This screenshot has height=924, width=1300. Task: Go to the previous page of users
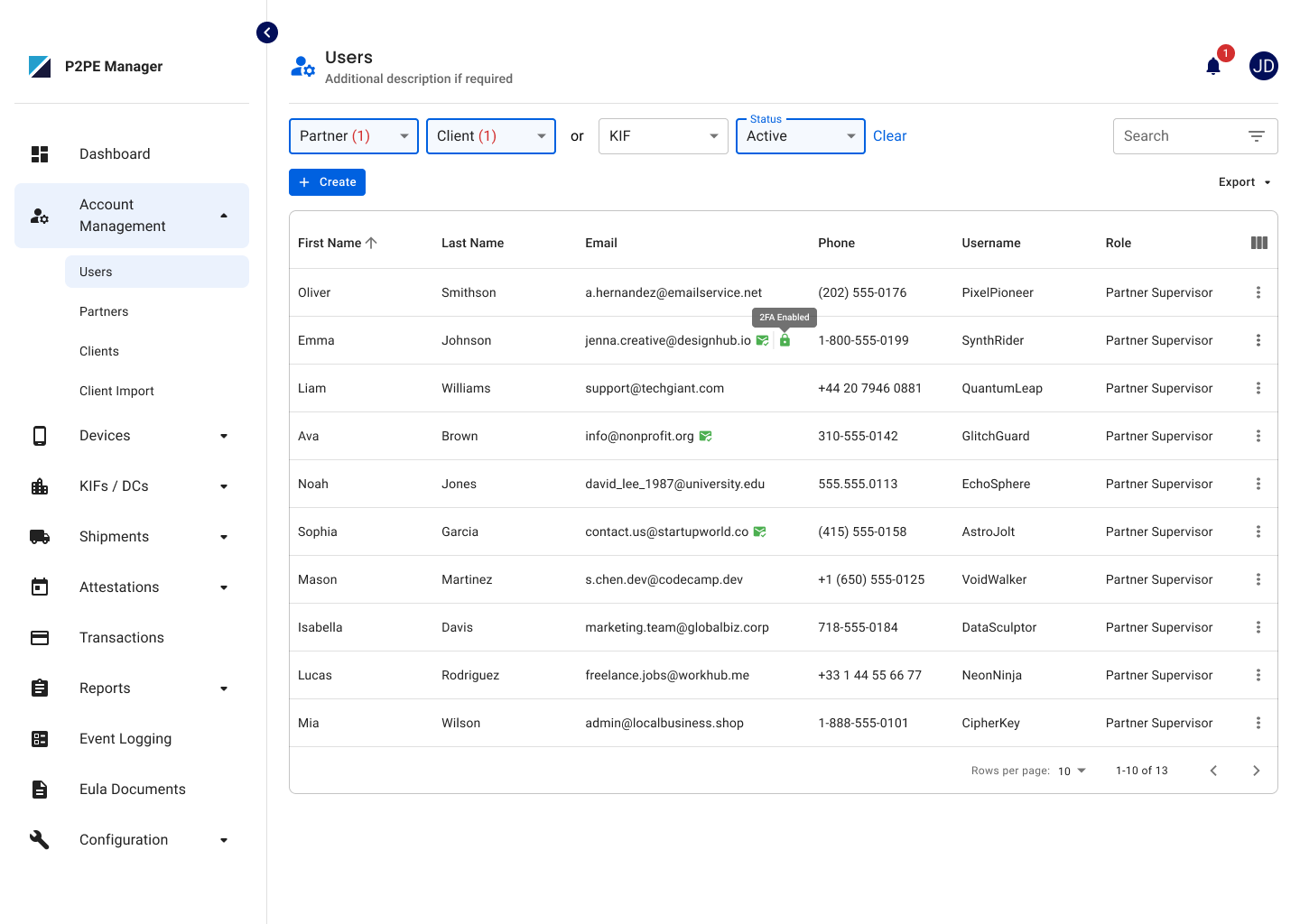click(x=1213, y=771)
